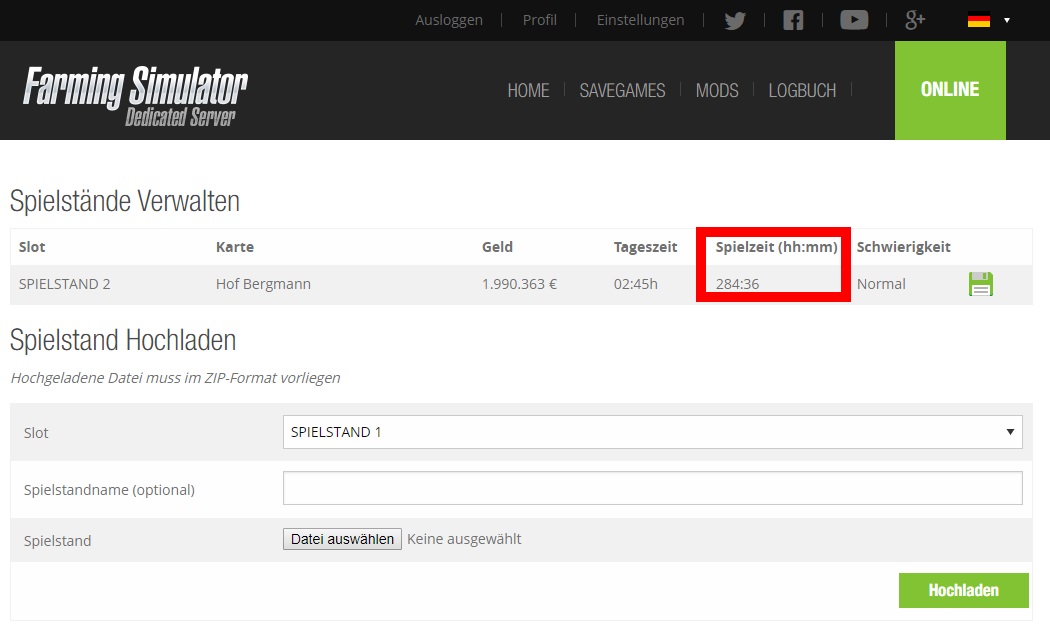This screenshot has height=633, width=1050.
Task: Click the Farming Simulator Dedicated Server logo
Action: point(135,95)
